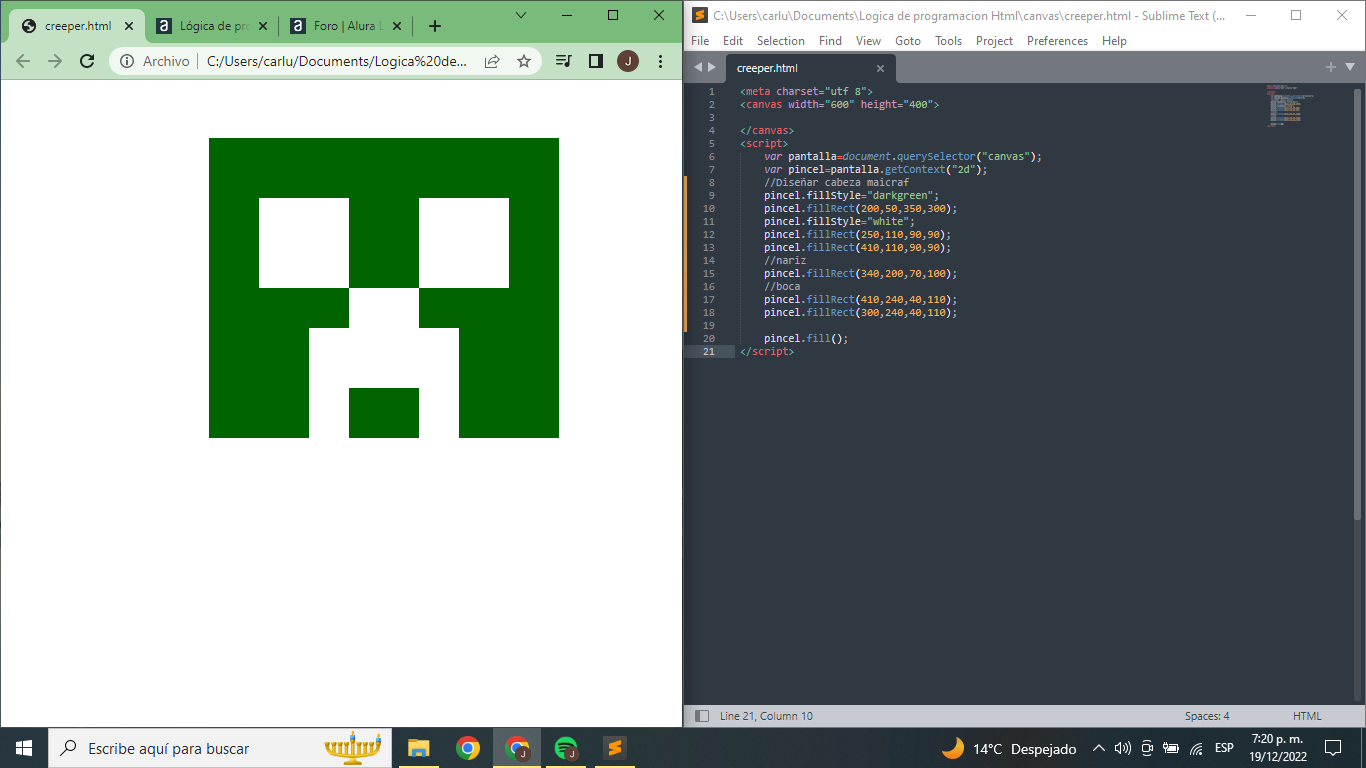Close the creeper.html Chrome tab

click(128, 26)
